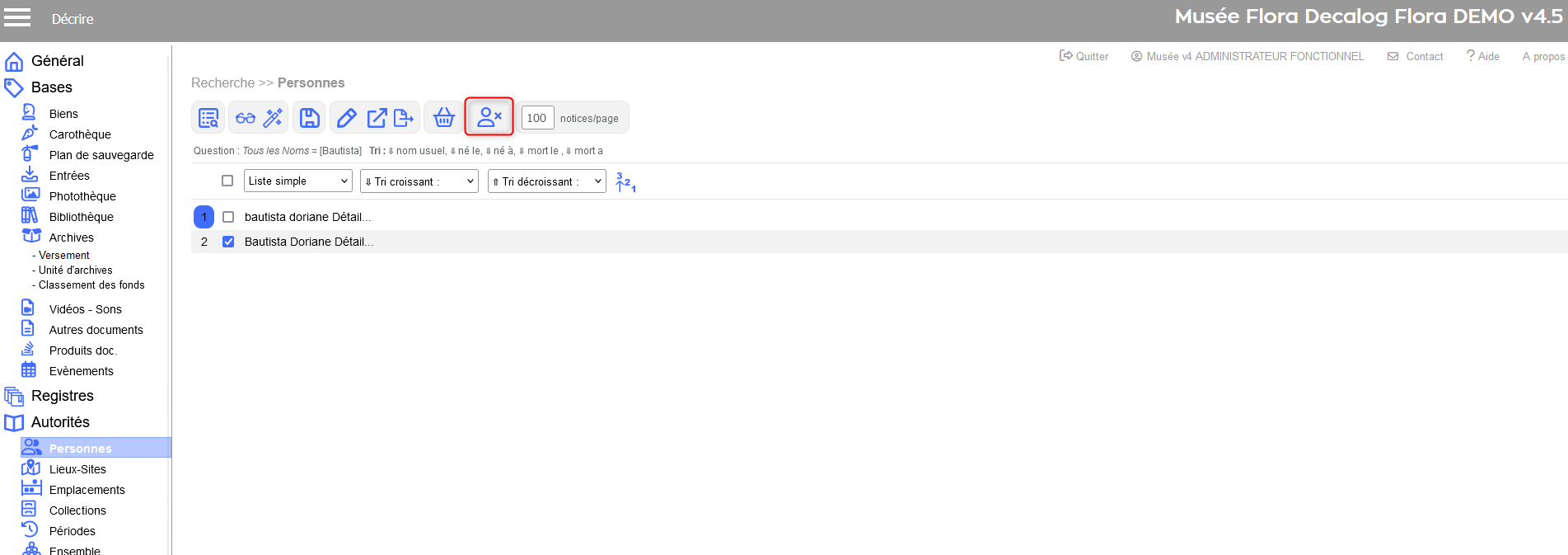Uncheck the box for Bautista Doriane row 2
The image size is (1568, 555).
pos(228,242)
